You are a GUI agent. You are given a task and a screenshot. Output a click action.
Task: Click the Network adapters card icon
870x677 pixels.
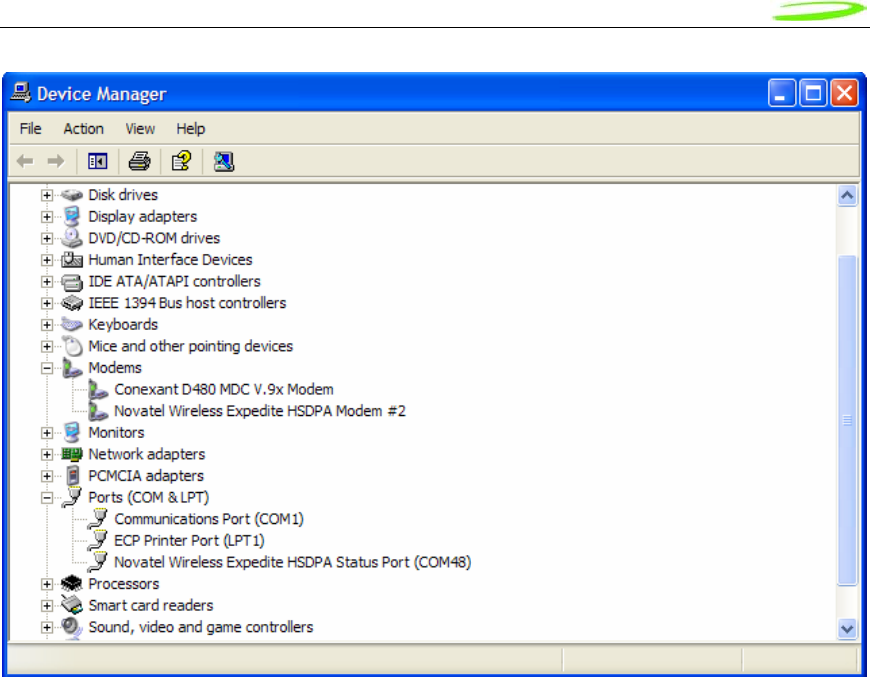click(x=72, y=454)
